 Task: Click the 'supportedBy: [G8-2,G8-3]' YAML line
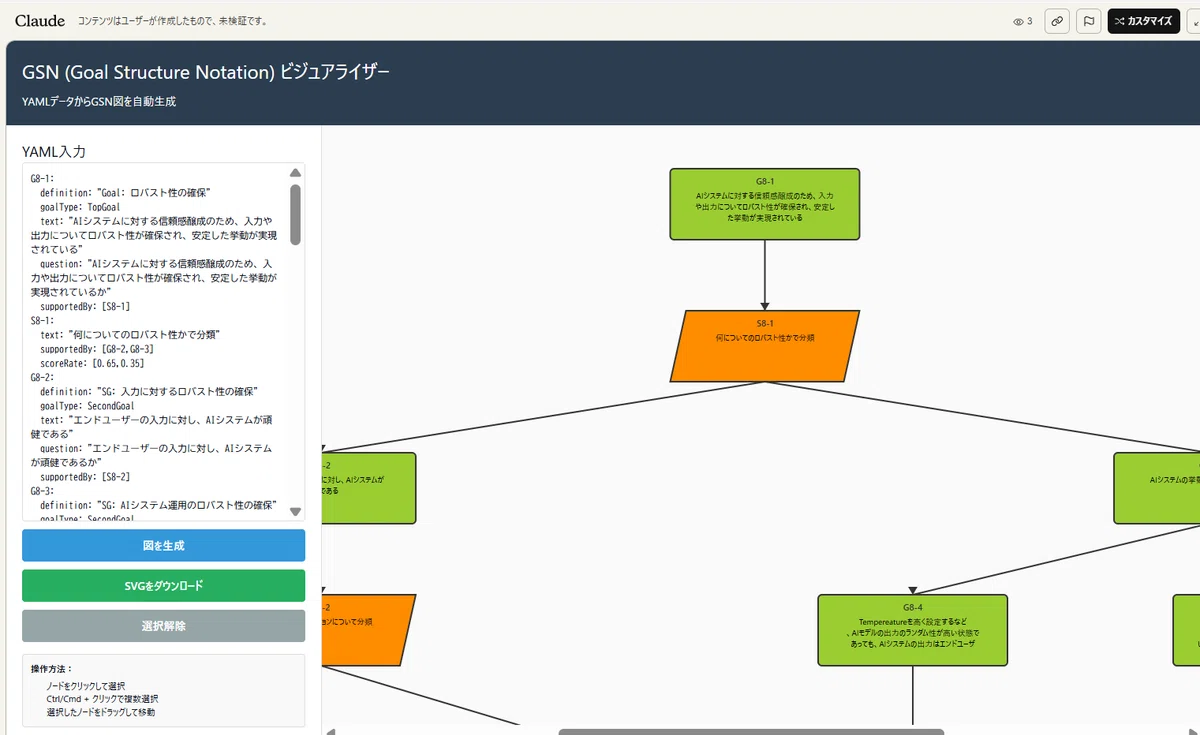[x=97, y=349]
